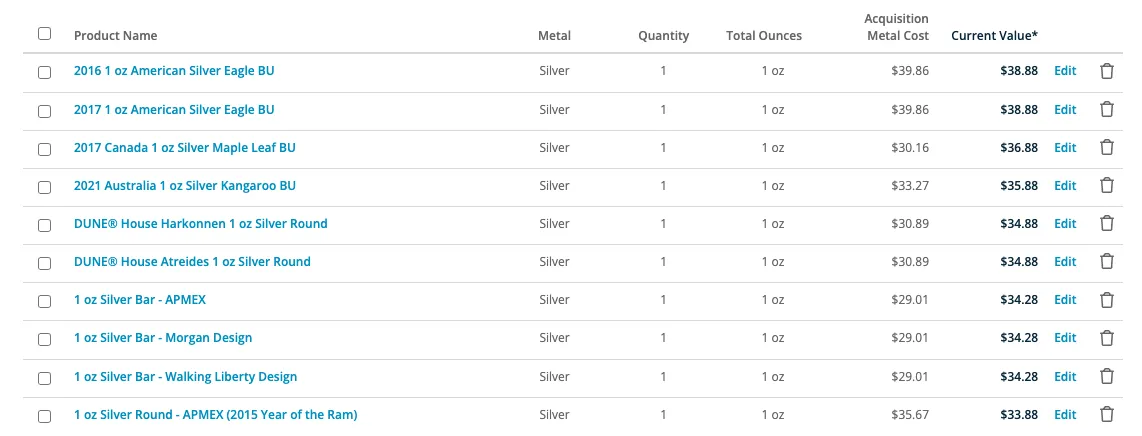This screenshot has height=436, width=1142.
Task: Click trash icon for 2015 Year of the Ram round
Action: (1106, 415)
